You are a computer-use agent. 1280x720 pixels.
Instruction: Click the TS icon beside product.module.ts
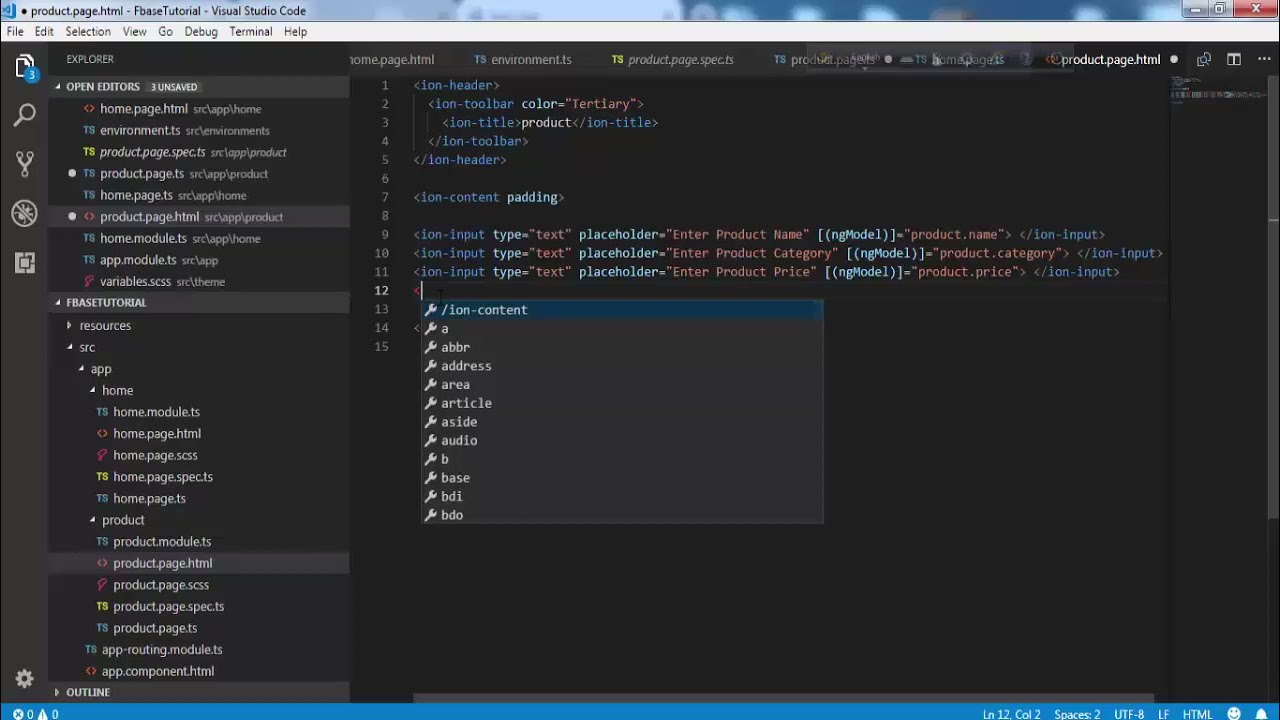(102, 542)
